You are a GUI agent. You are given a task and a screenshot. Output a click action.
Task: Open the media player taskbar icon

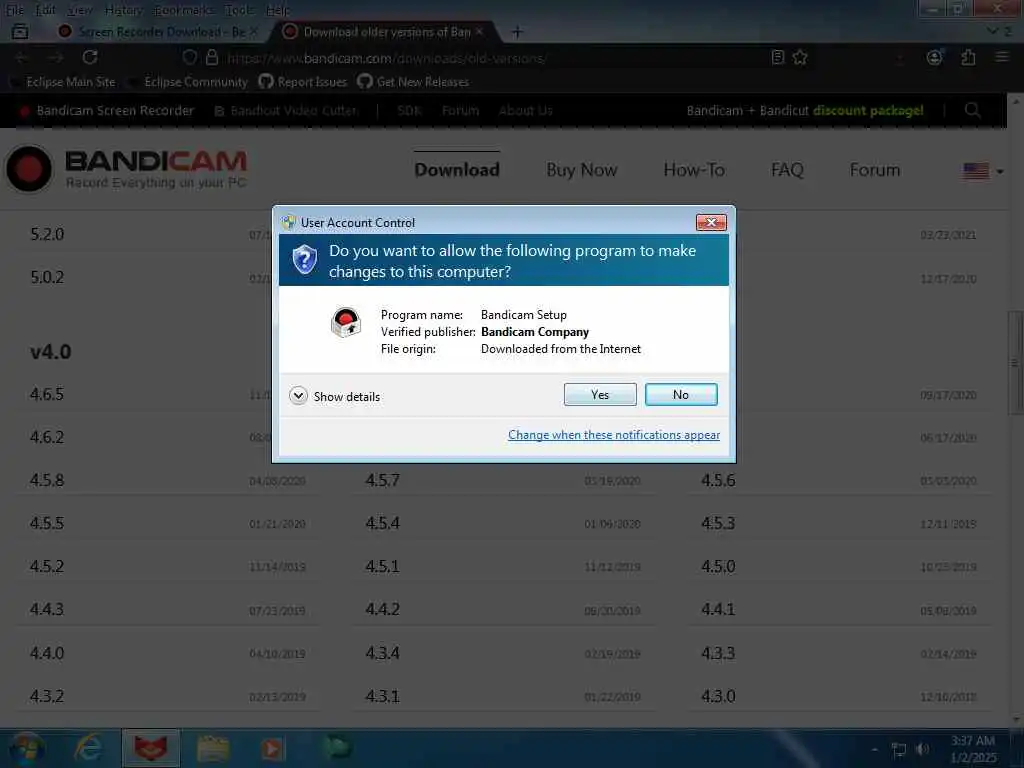pos(273,749)
